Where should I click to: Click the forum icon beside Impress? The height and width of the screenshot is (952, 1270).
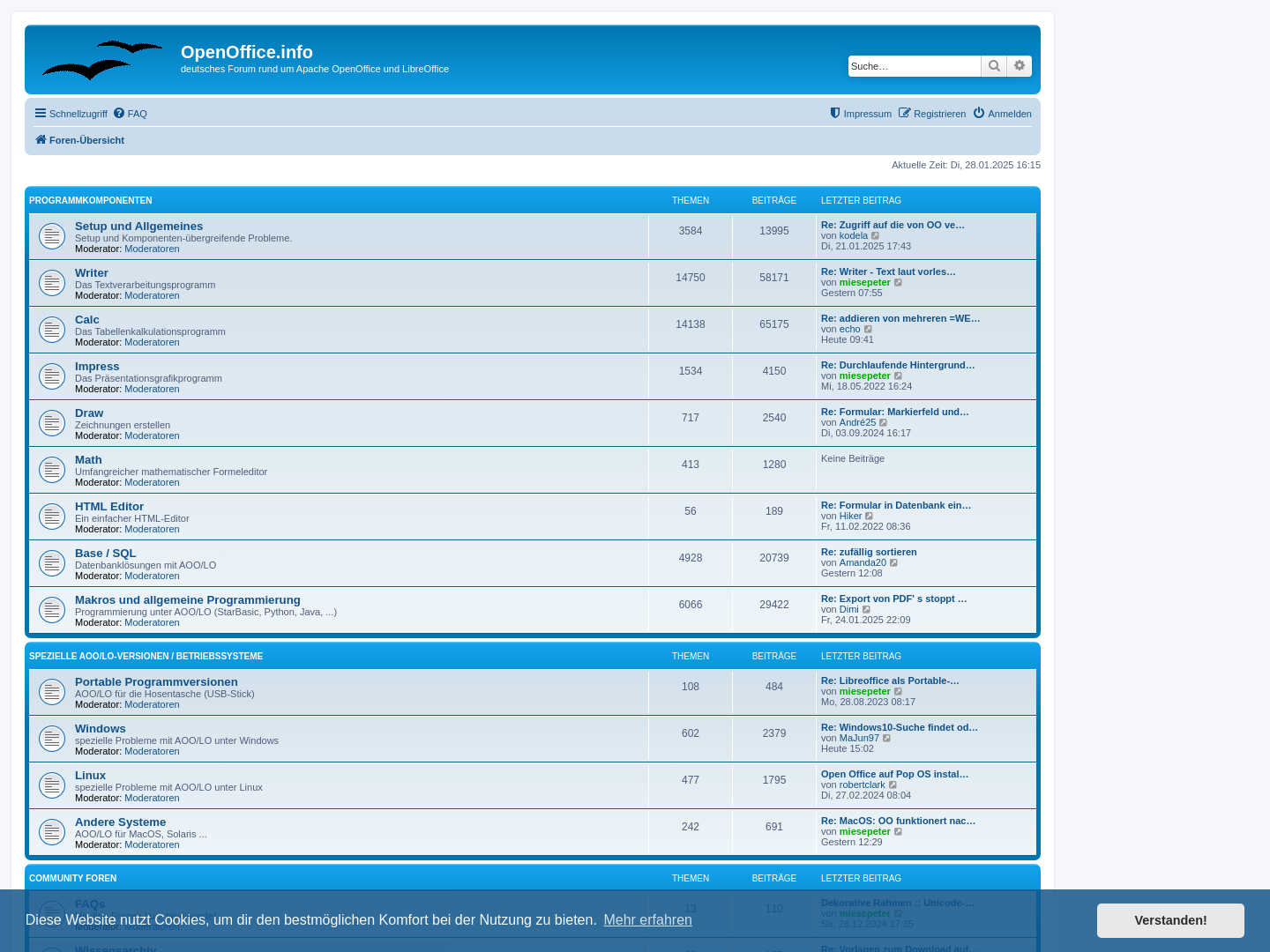coord(52,376)
